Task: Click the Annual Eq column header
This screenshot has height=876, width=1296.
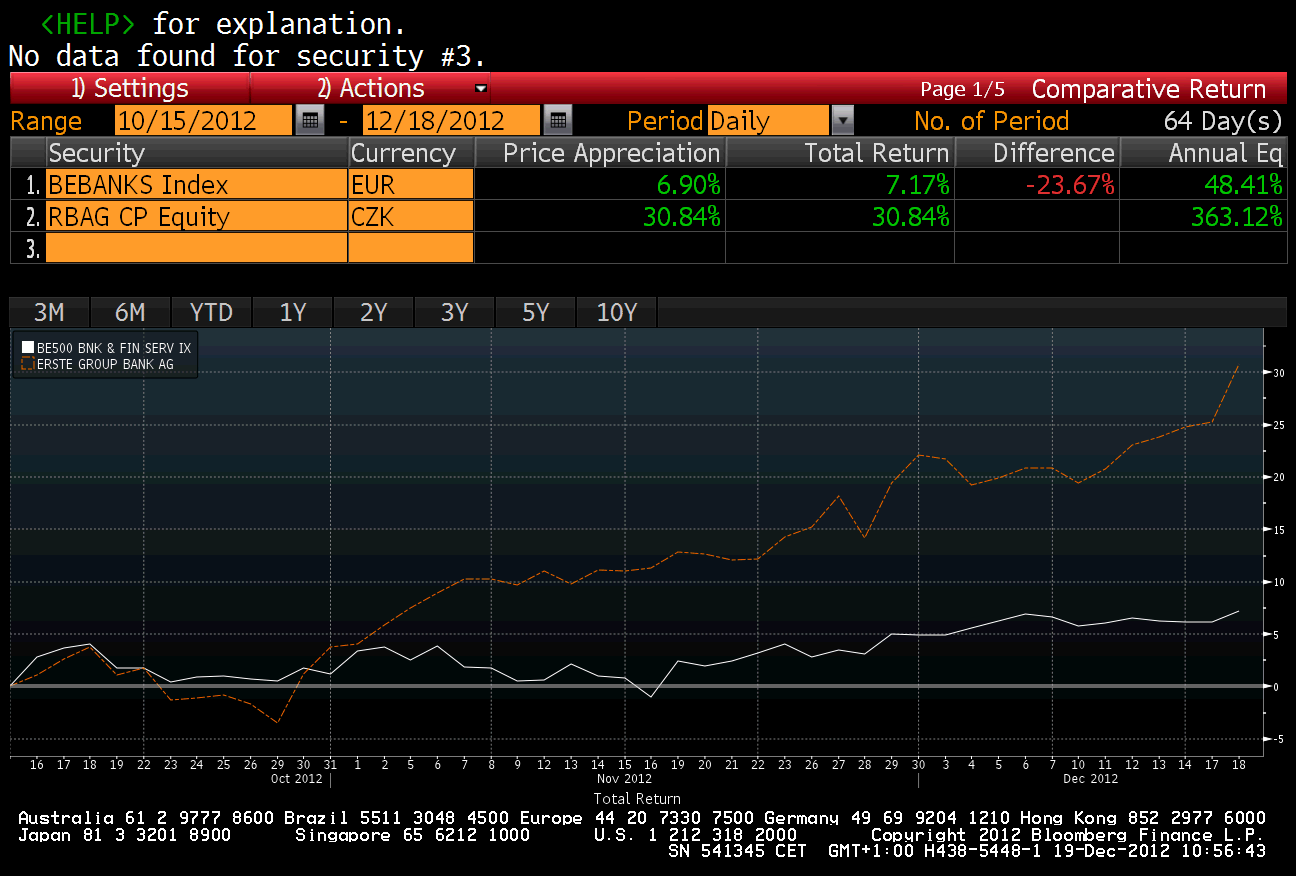Action: tap(1204, 153)
